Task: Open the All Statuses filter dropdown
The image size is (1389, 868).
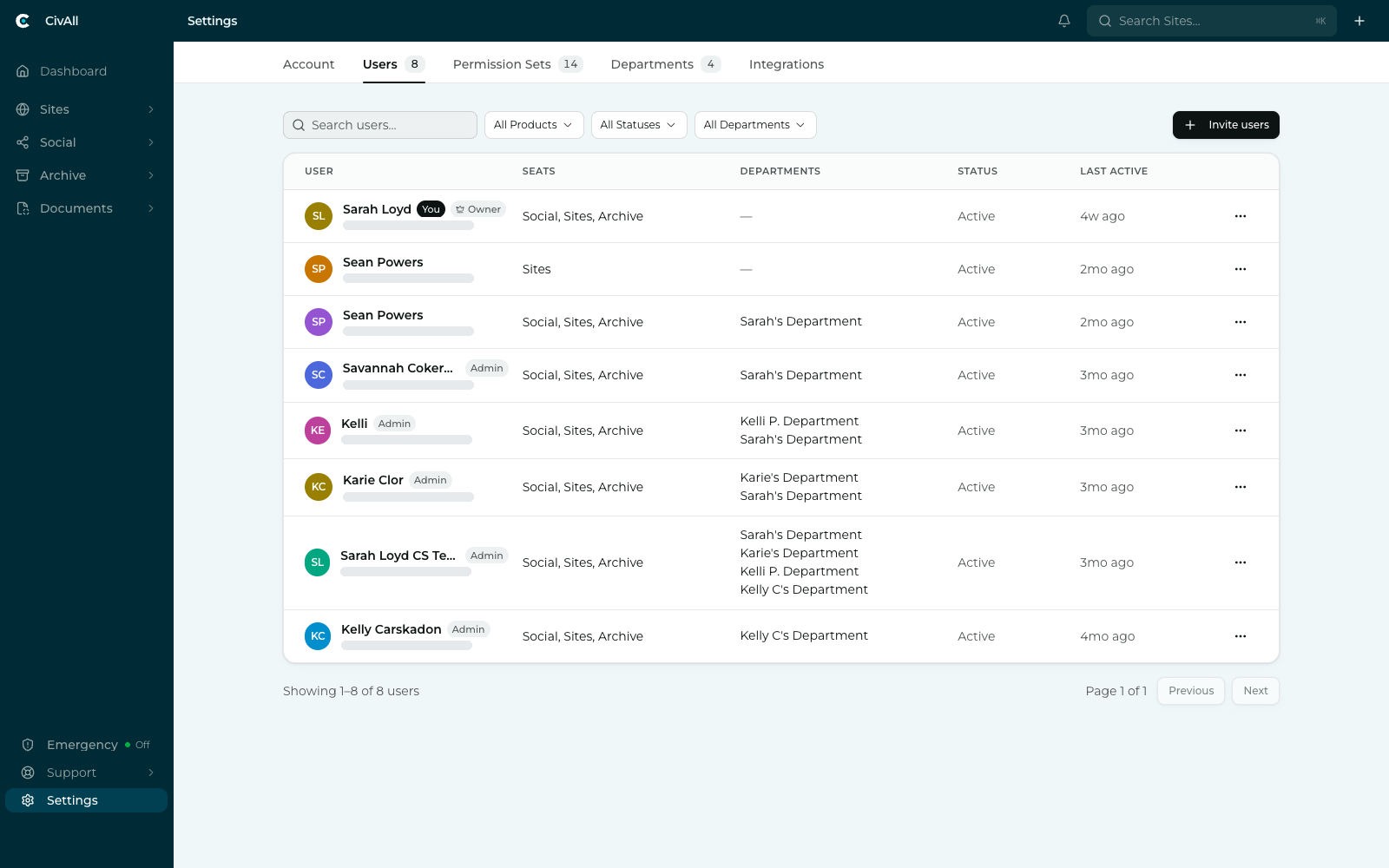Action: (x=639, y=125)
